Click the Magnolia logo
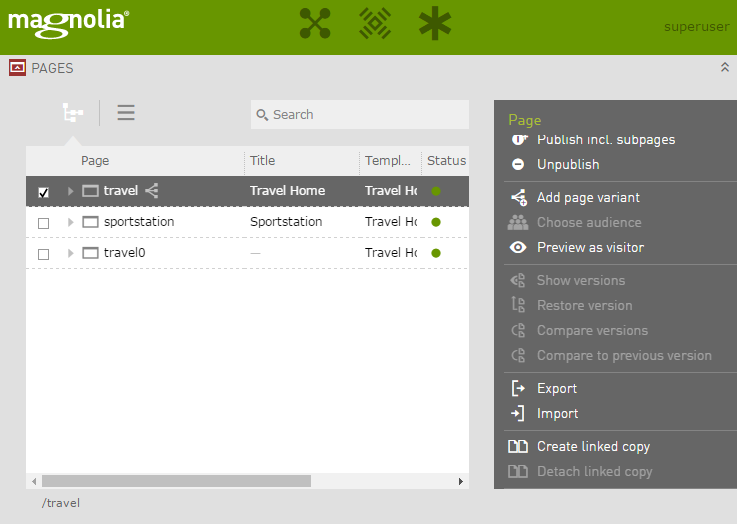The height and width of the screenshot is (524, 737). coord(69,23)
